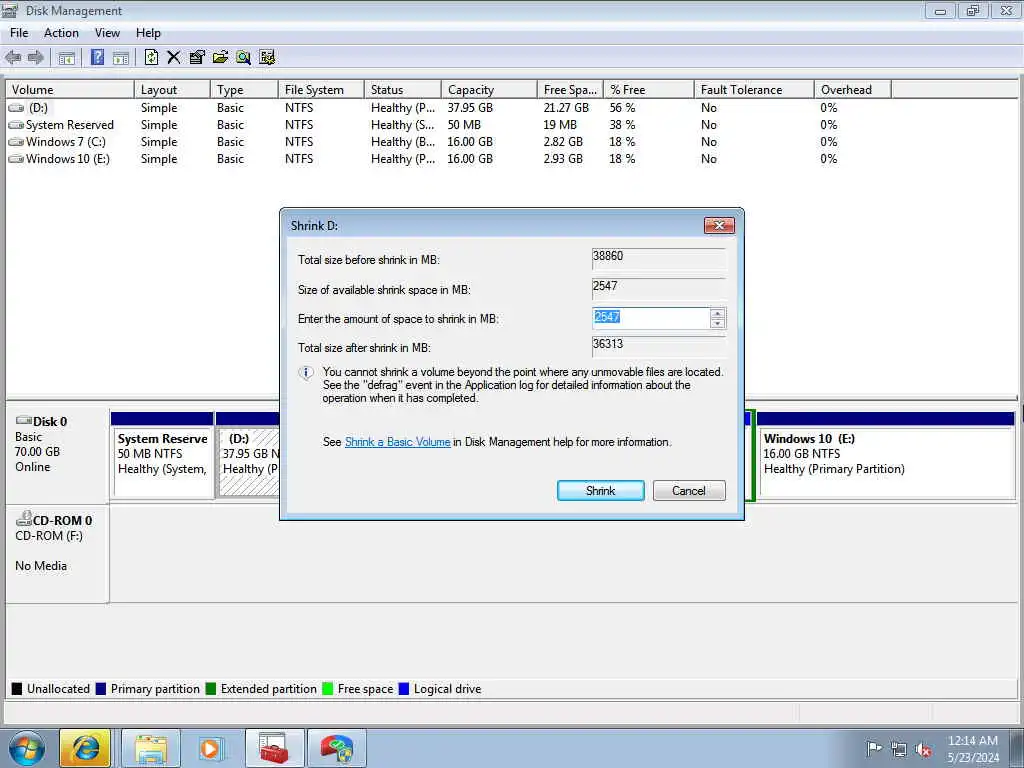Click the disk pie chart taskbar icon
The image size is (1024, 768).
(336, 748)
